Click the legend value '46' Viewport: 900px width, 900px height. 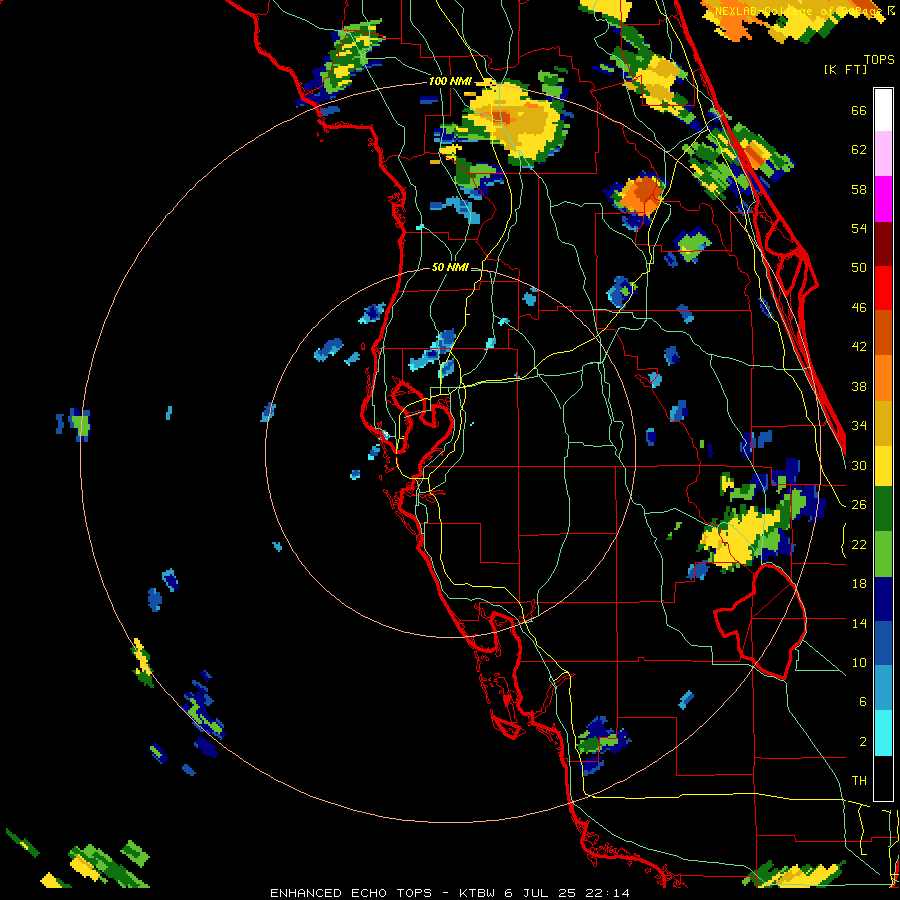point(859,308)
